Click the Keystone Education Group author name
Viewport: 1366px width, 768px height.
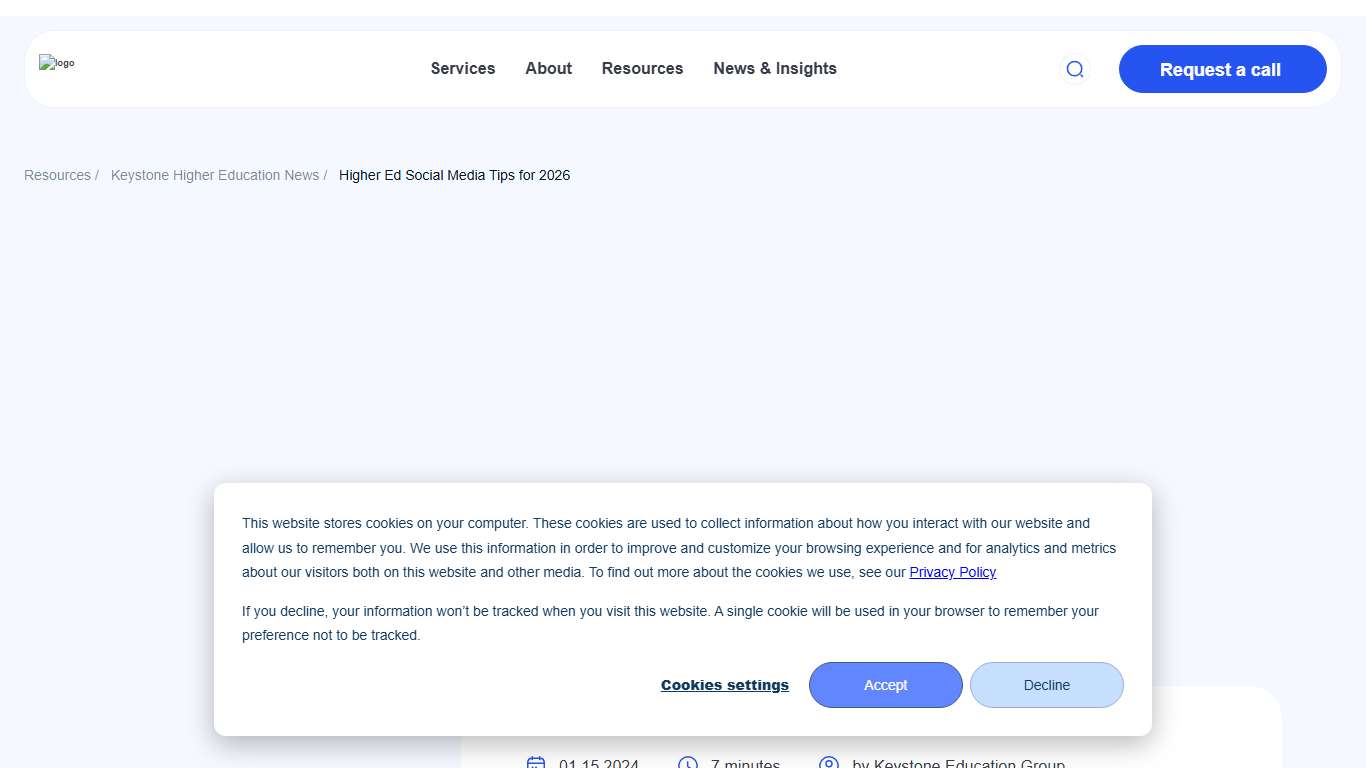(958, 763)
